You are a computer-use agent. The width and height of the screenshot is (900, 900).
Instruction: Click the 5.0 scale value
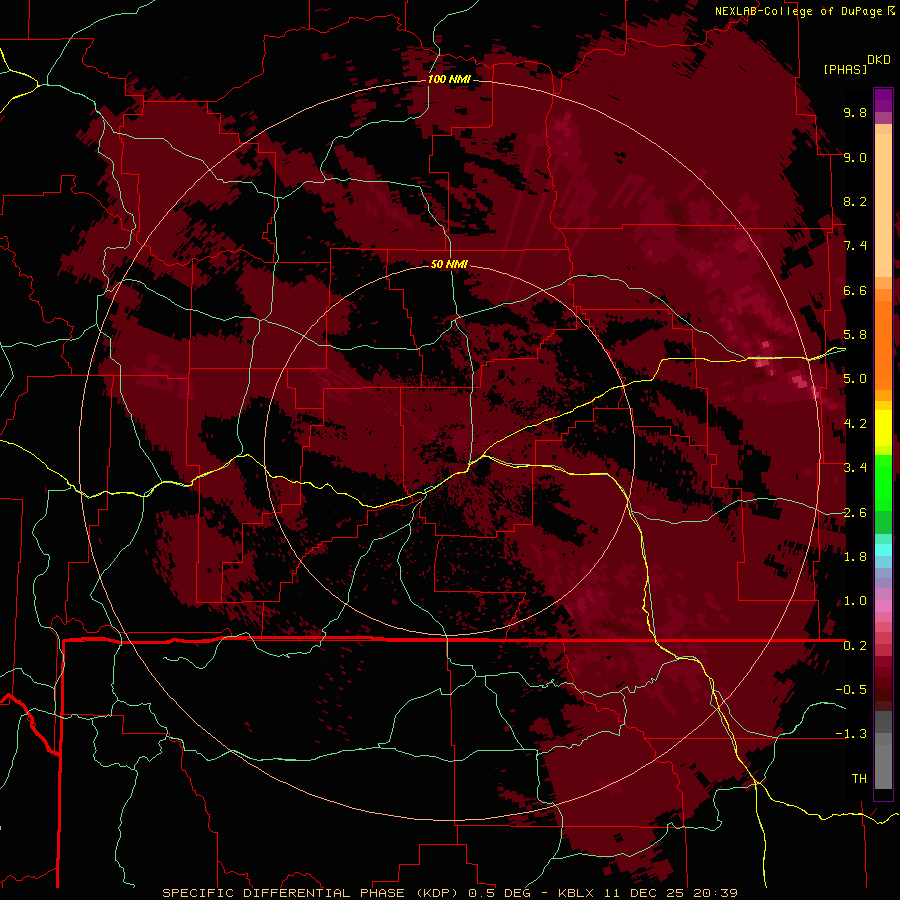tap(855, 379)
